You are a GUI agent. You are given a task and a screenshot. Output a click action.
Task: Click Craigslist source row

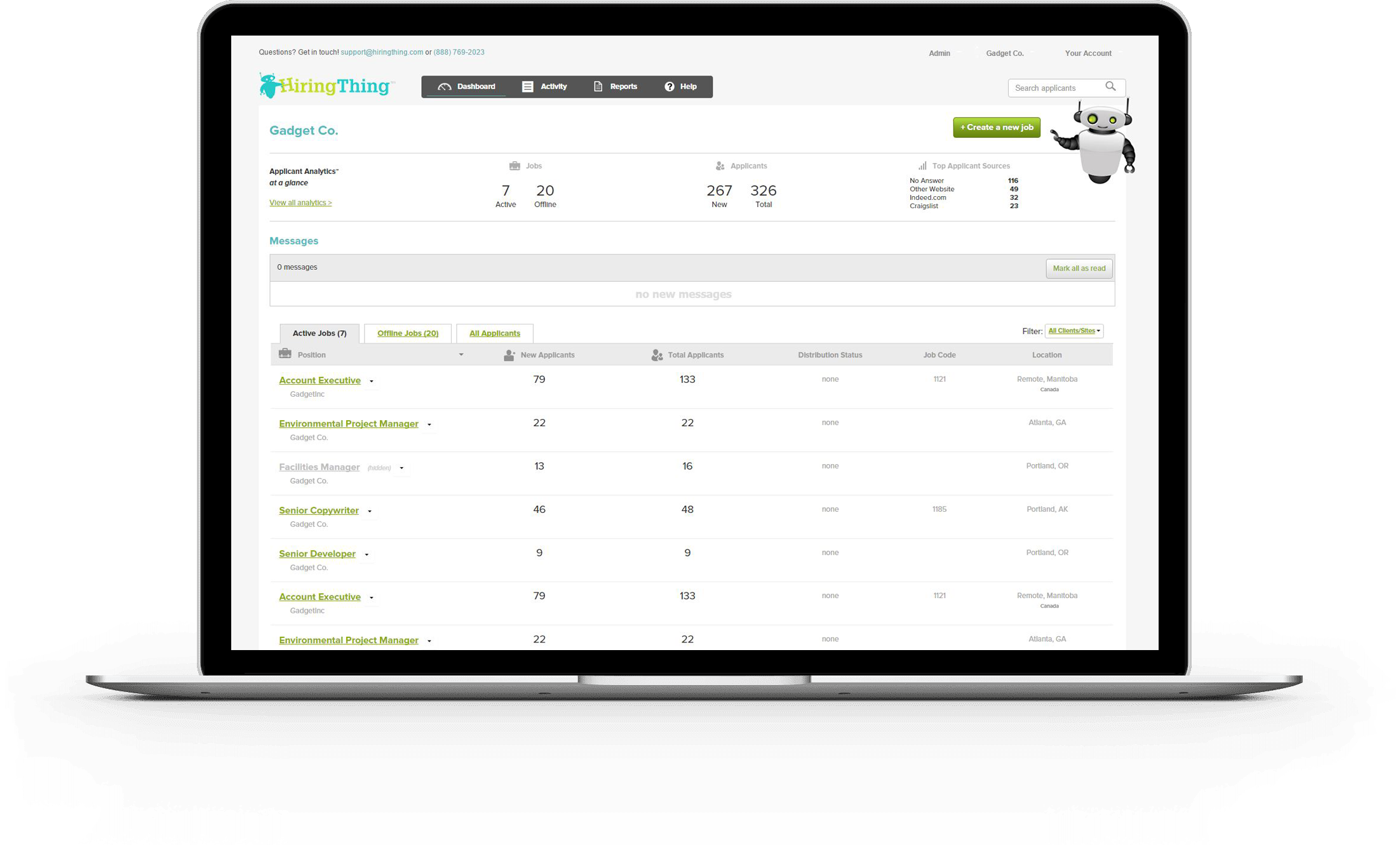[x=964, y=206]
